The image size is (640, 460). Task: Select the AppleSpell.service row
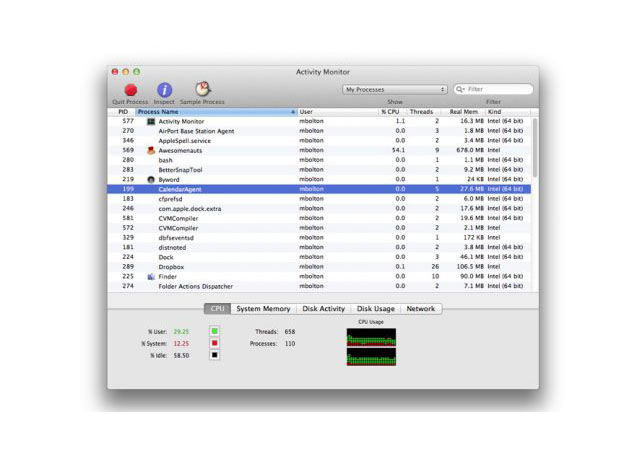click(x=319, y=141)
